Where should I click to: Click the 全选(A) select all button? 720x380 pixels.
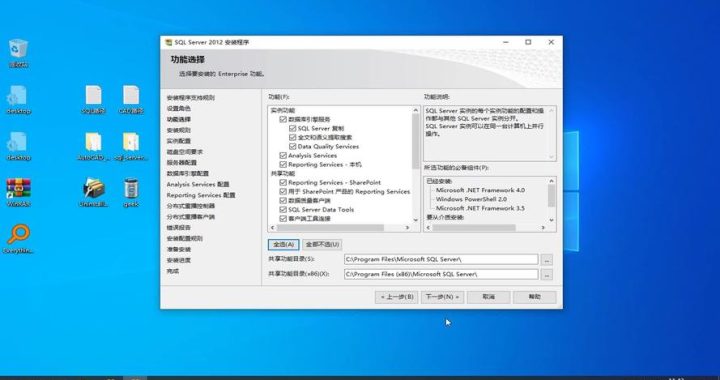click(x=283, y=245)
